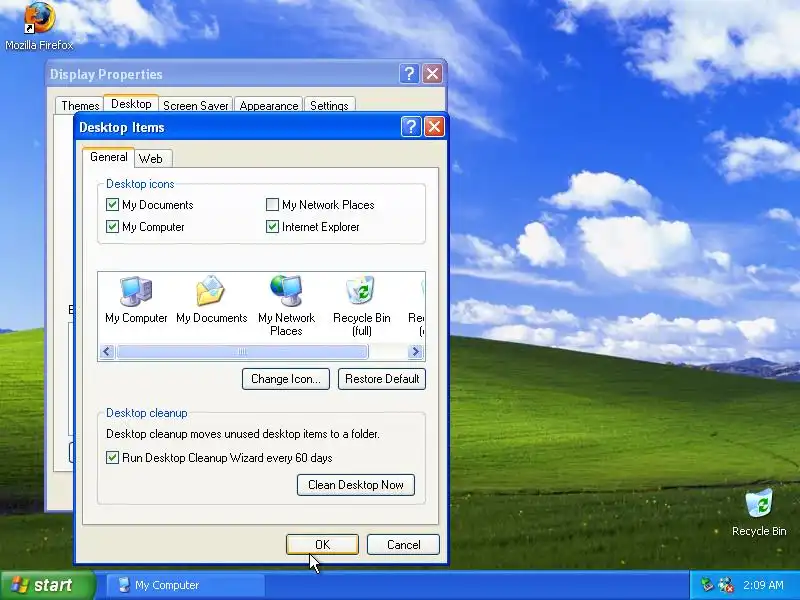This screenshot has height=600, width=800.
Task: Switch to My Computer taskbar window
Action: coord(186,585)
